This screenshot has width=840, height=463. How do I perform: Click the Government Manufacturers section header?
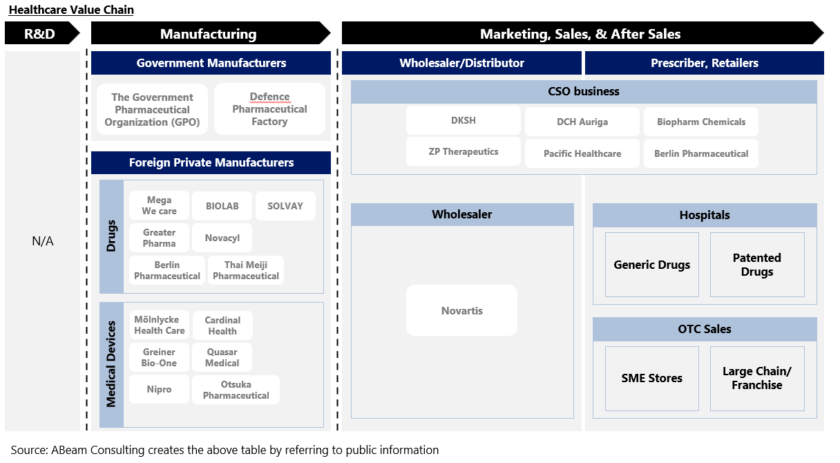211,63
